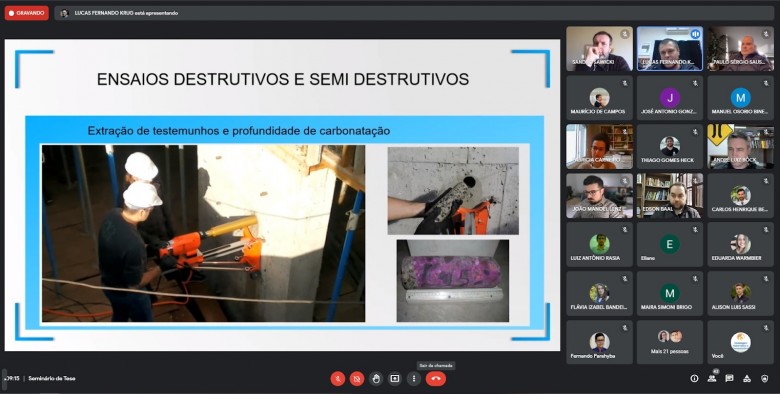Click the meeting clock time display
The image size is (780, 394).
(12, 379)
